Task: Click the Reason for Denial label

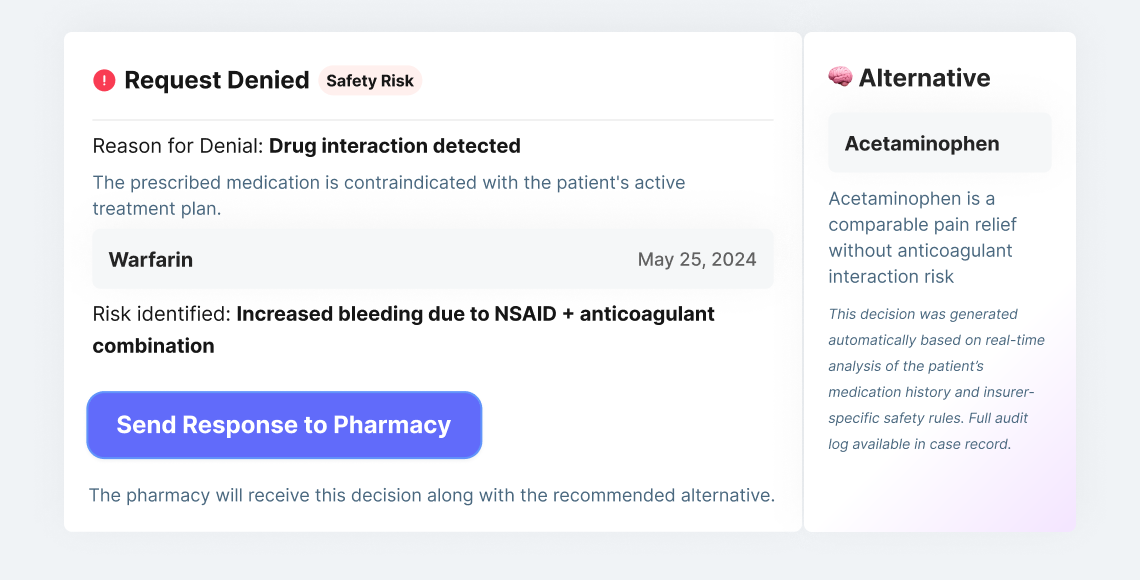Action: click(178, 146)
